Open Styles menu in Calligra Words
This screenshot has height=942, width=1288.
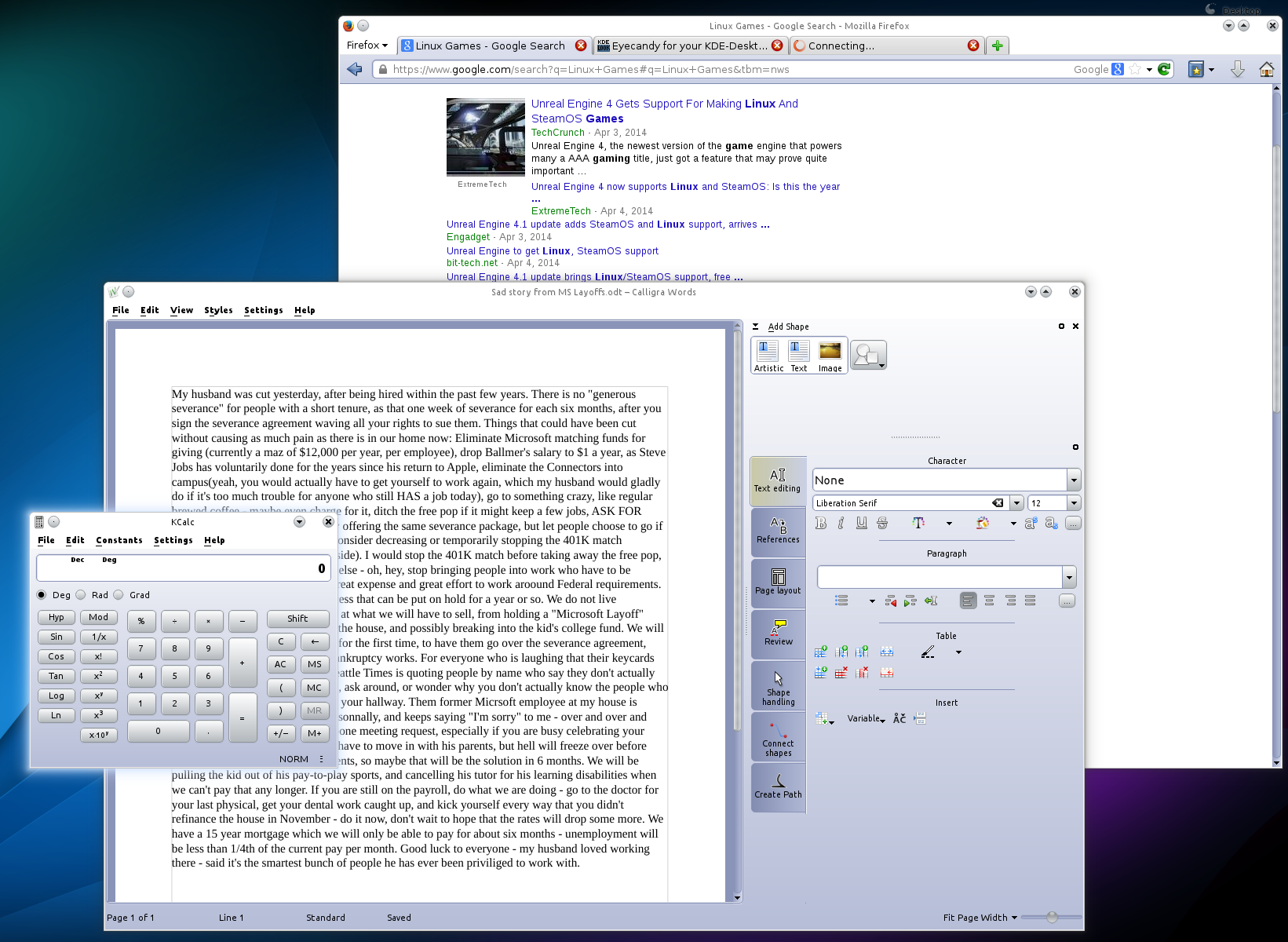click(218, 310)
